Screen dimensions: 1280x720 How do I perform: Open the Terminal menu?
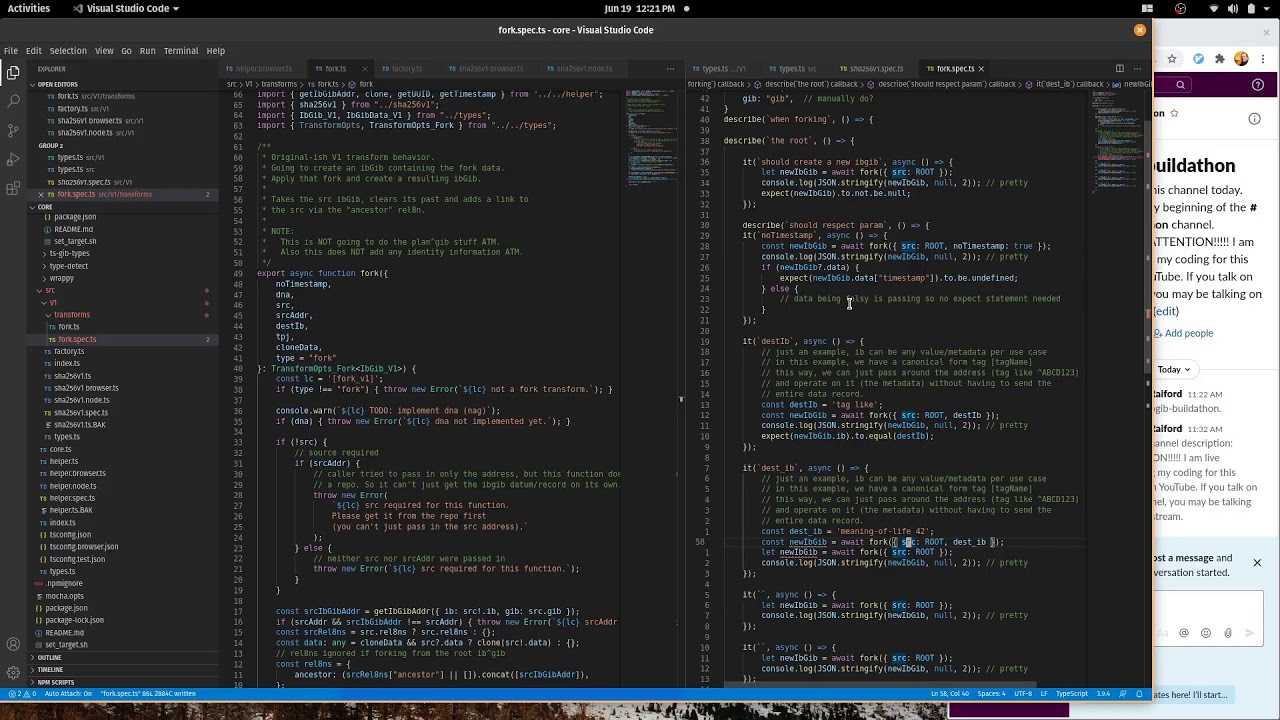180,50
